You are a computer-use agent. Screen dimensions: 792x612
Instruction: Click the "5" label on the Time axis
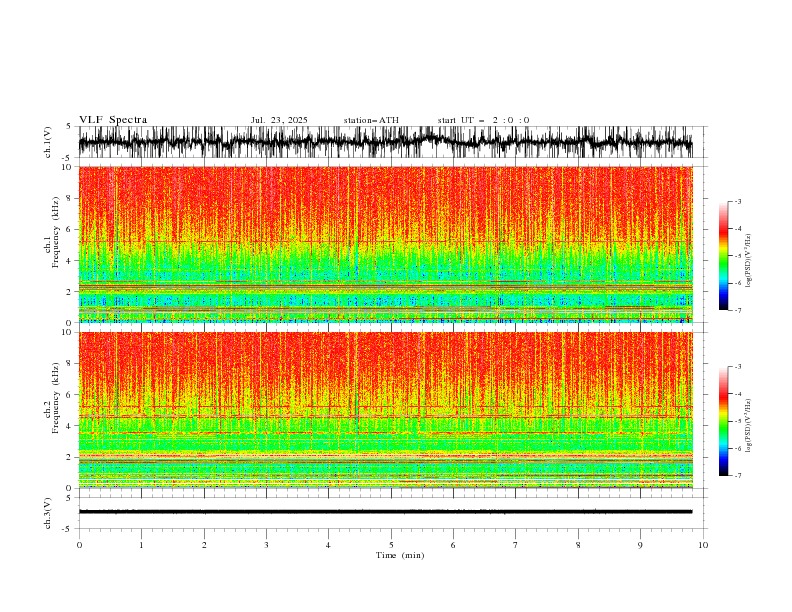(391, 545)
